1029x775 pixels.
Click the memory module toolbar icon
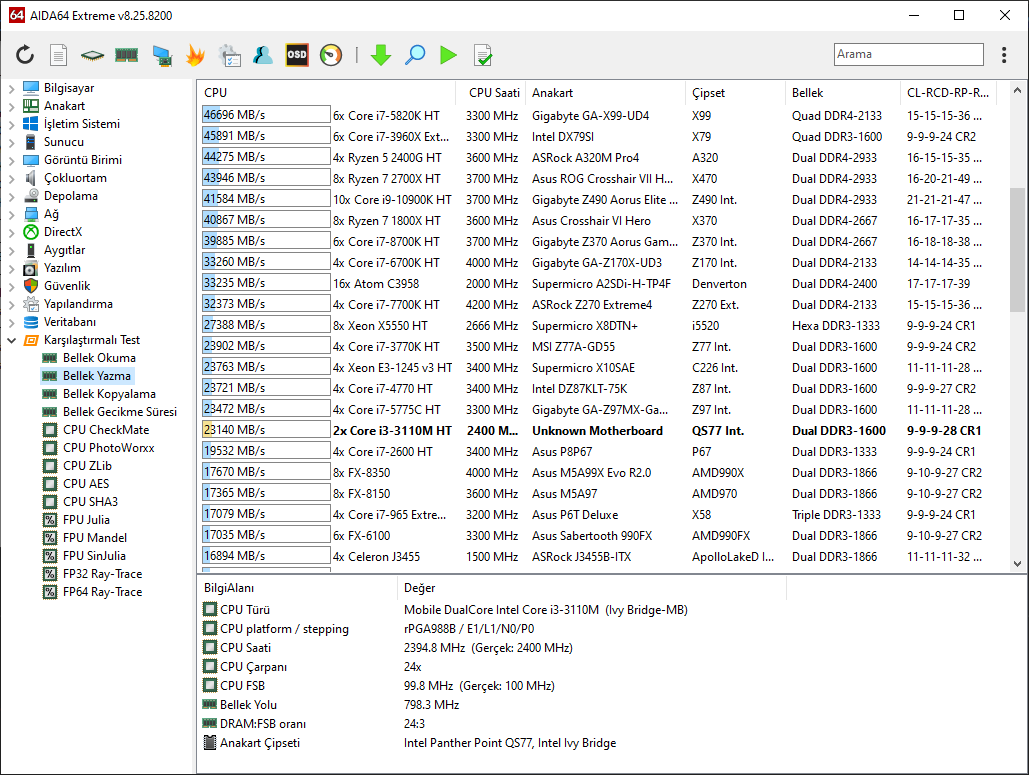pyautogui.click(x=126, y=55)
